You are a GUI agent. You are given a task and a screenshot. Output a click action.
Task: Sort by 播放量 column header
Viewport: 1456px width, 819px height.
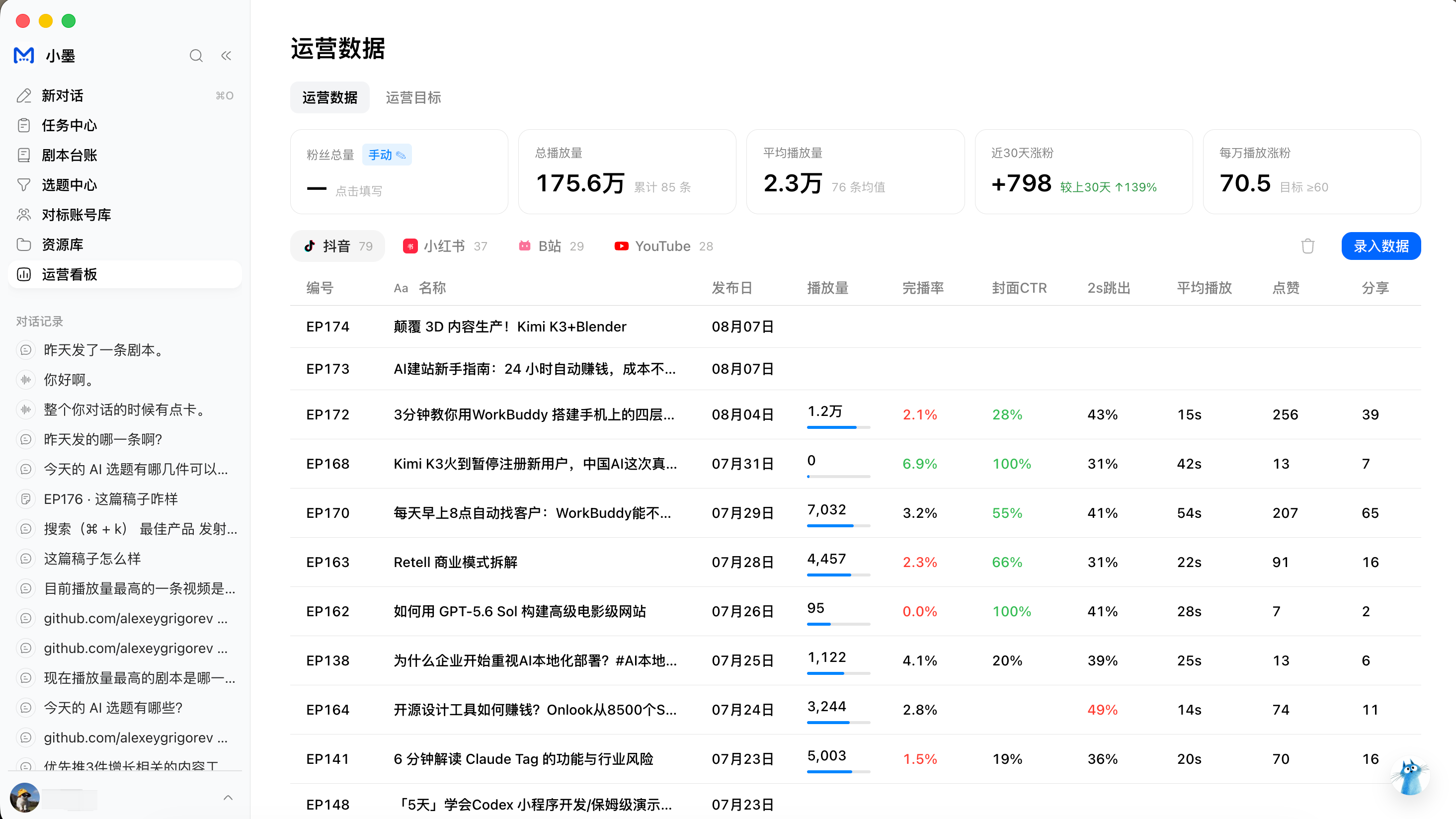pyautogui.click(x=827, y=288)
